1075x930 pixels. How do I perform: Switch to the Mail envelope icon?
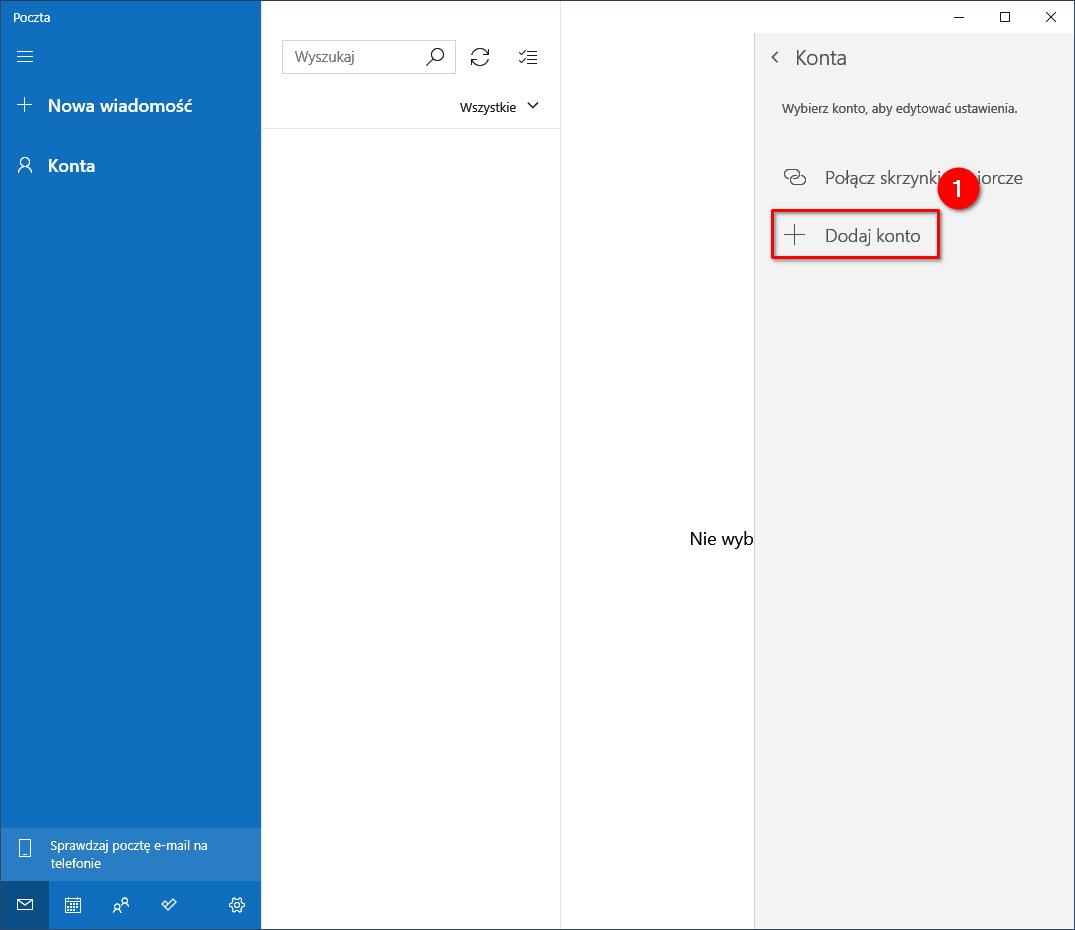pos(25,905)
